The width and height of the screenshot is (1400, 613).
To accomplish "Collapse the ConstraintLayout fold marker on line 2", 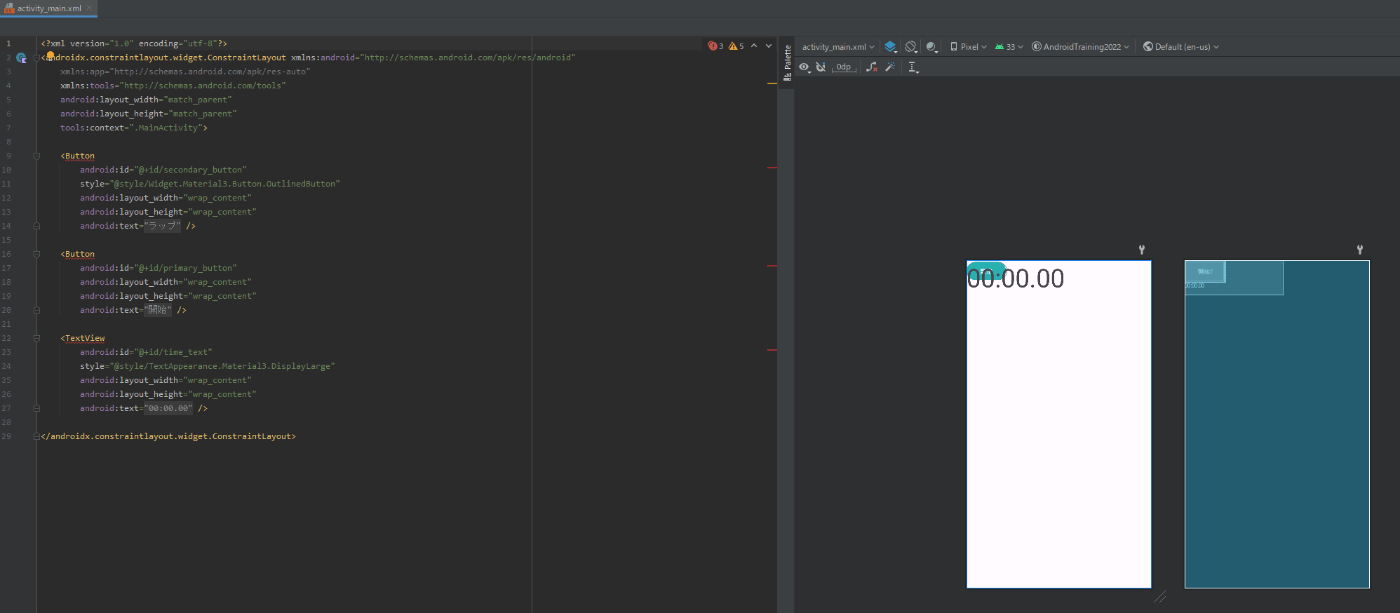I will [38, 58].
